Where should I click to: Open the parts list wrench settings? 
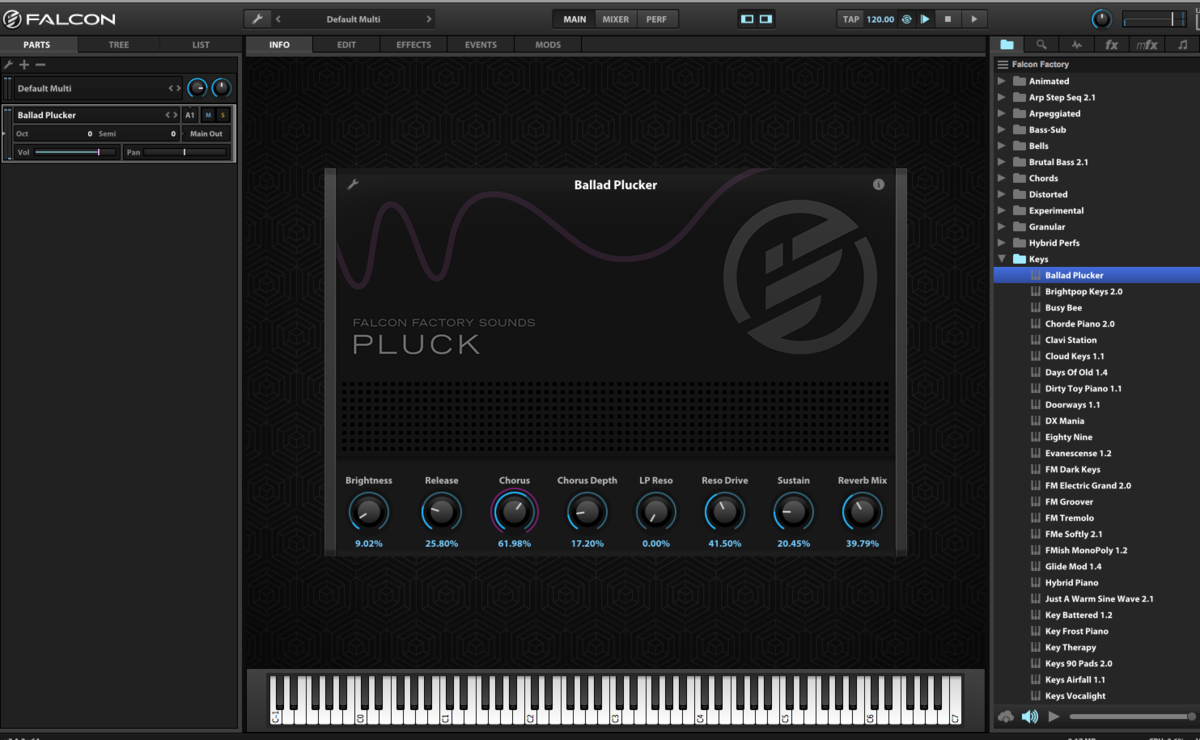pos(9,65)
